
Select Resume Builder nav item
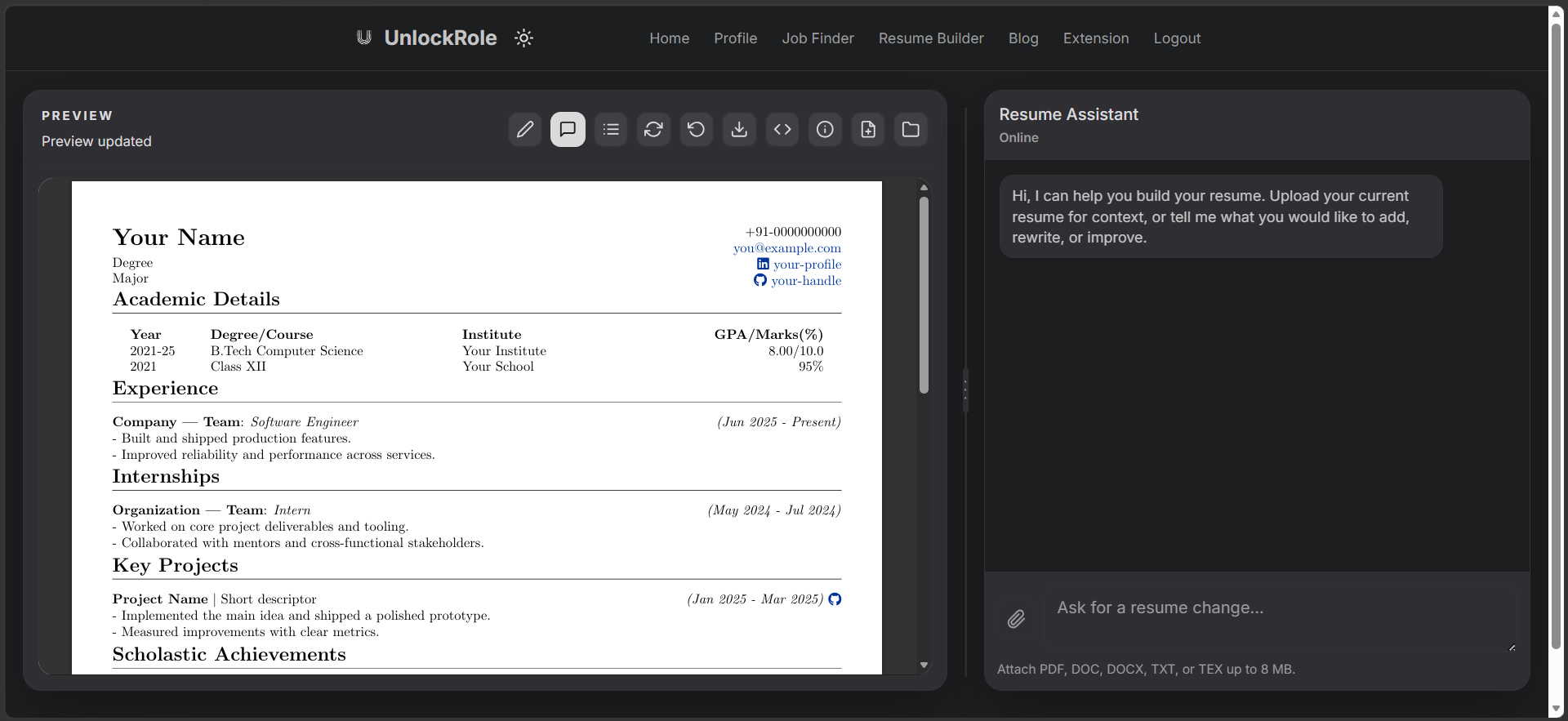(x=931, y=38)
